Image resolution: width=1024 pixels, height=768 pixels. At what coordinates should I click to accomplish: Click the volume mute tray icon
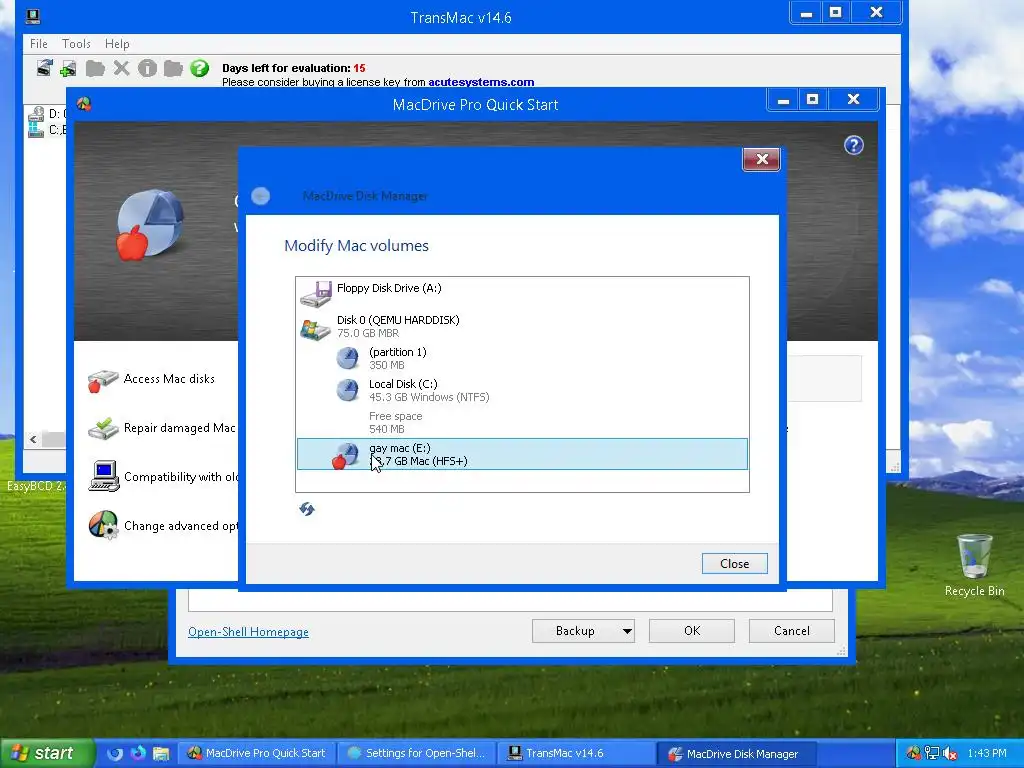coord(950,754)
